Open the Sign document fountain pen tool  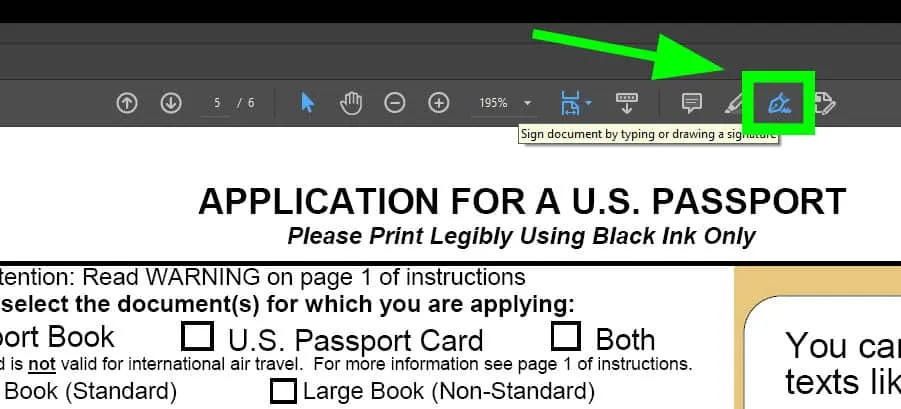click(x=779, y=103)
